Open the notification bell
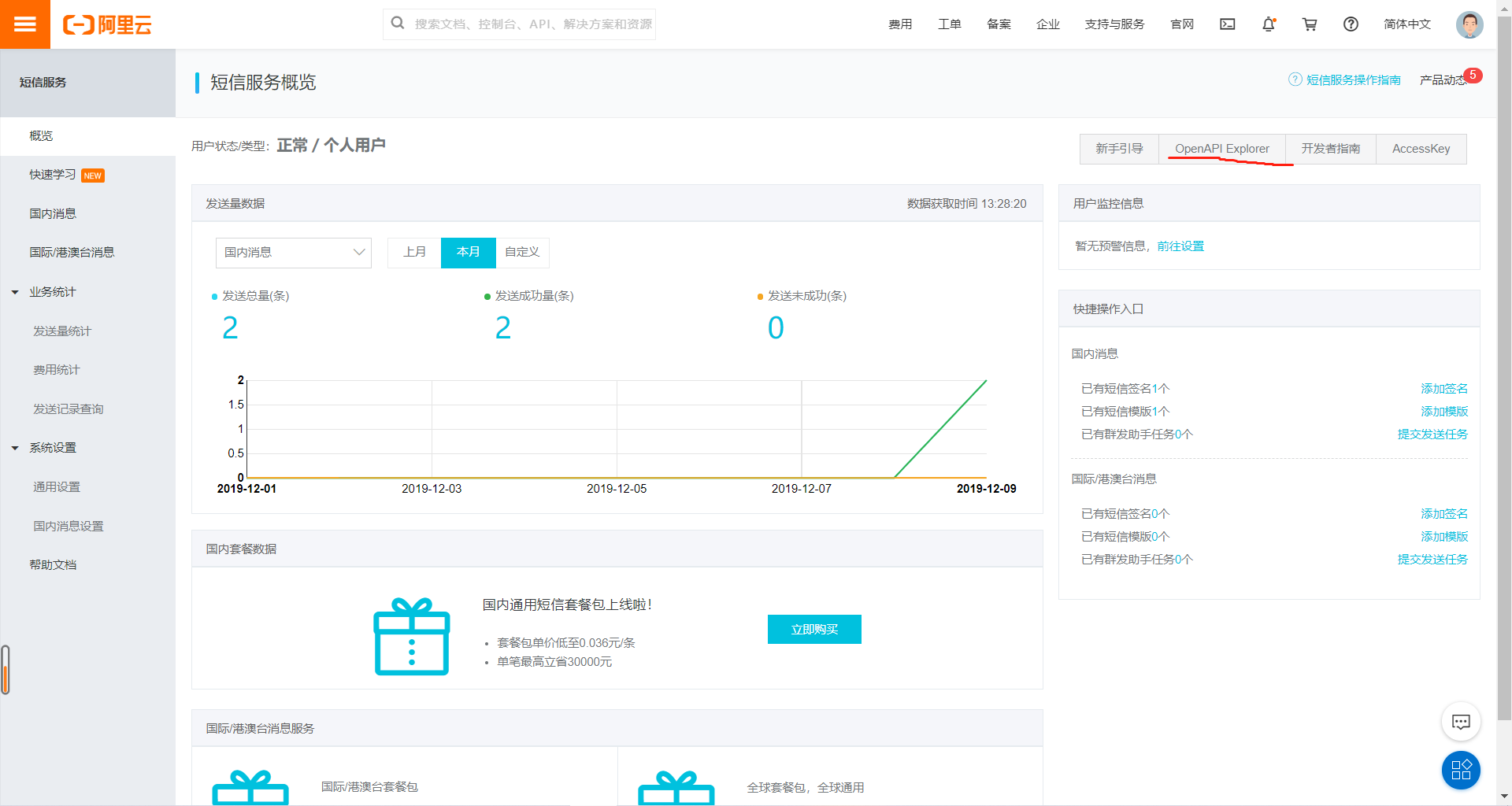Image resolution: width=1512 pixels, height=806 pixels. (1268, 24)
